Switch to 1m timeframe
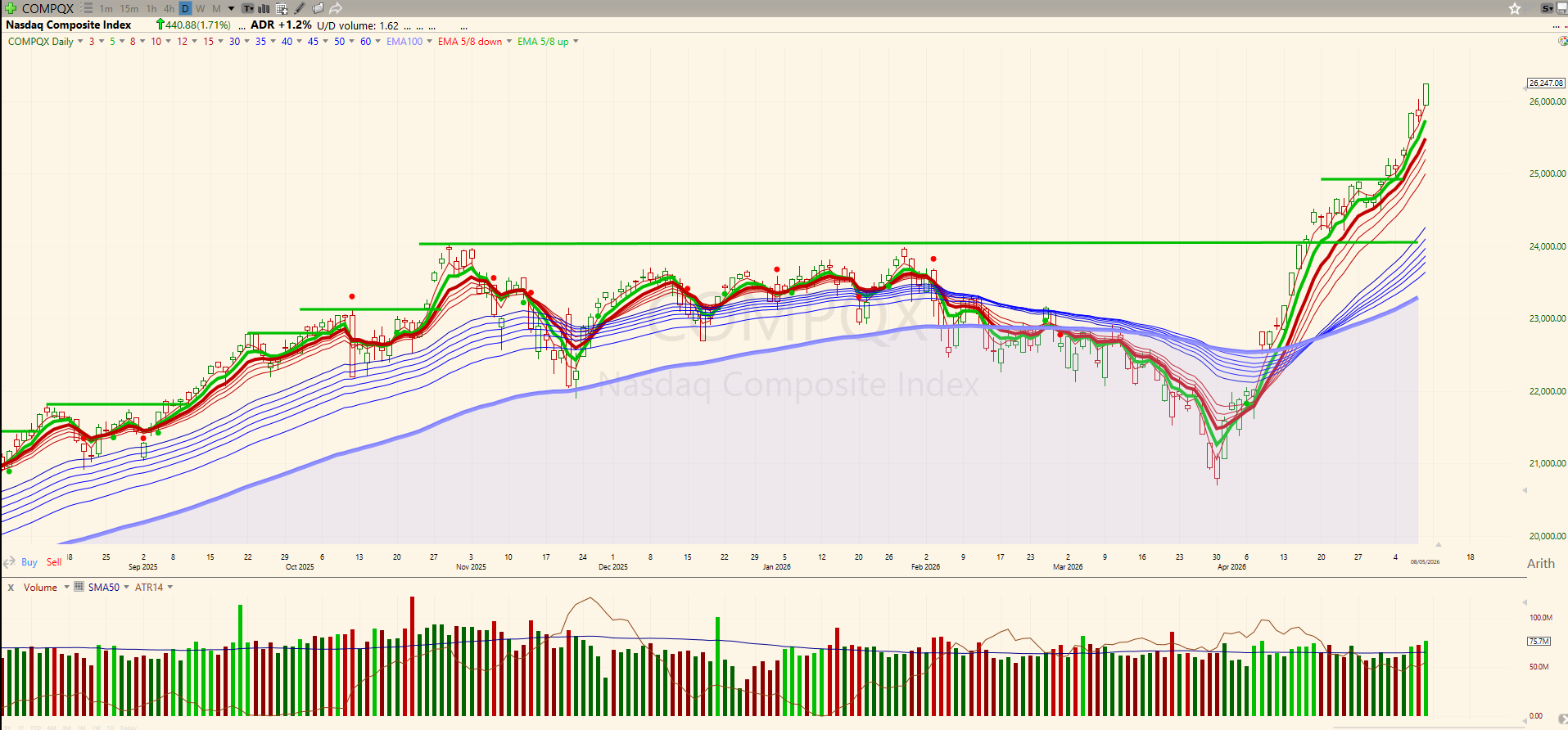Viewport: 1568px width, 730px height. [106, 8]
